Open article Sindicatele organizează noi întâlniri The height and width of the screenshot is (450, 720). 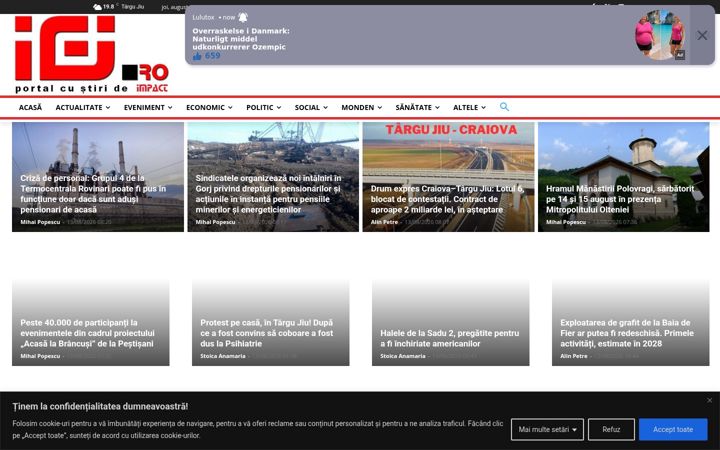269,194
